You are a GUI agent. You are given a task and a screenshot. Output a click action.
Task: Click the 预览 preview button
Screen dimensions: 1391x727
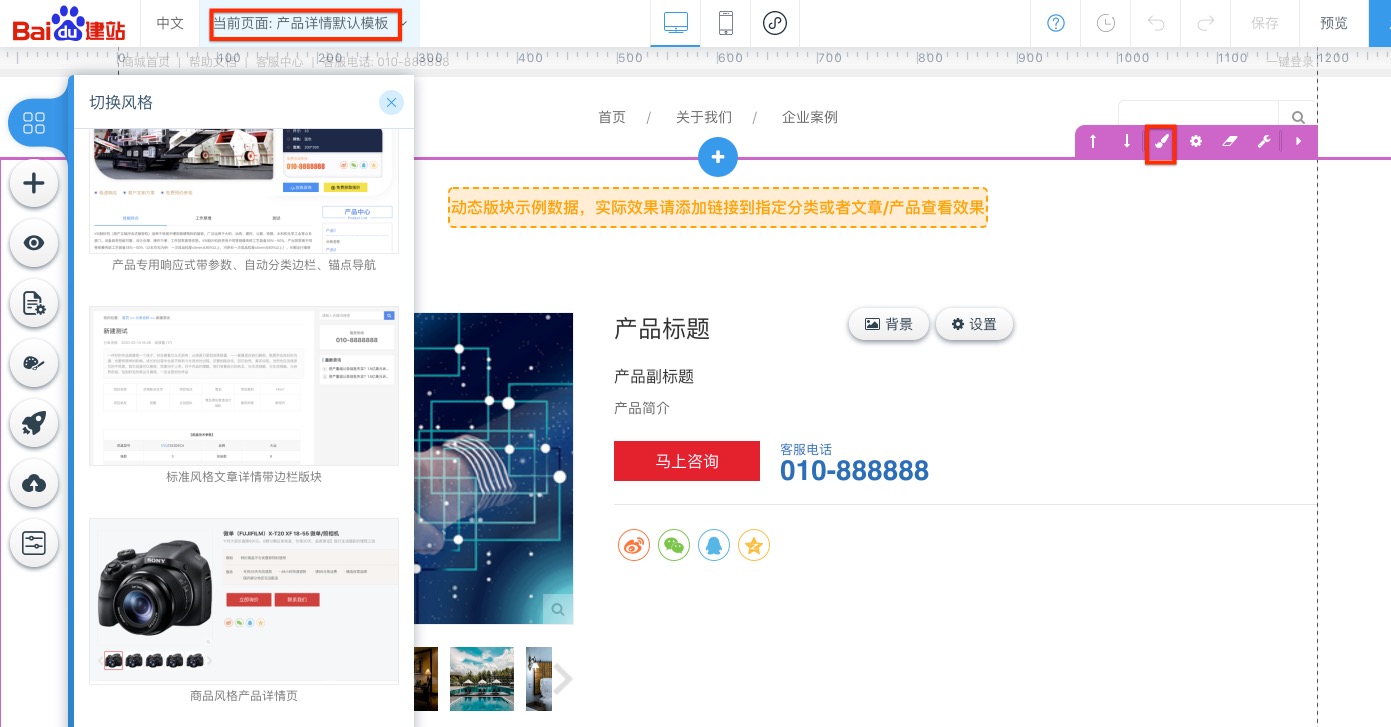[1334, 23]
